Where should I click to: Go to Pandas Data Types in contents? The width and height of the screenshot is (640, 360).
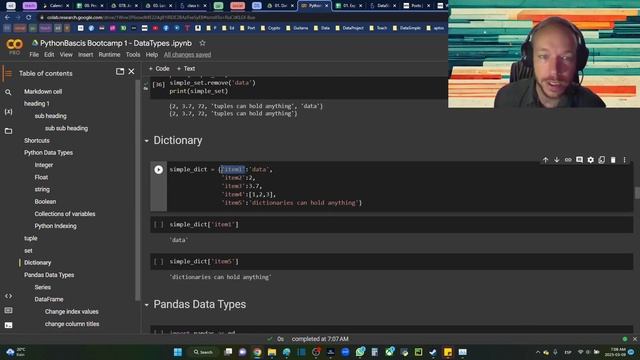[49, 275]
